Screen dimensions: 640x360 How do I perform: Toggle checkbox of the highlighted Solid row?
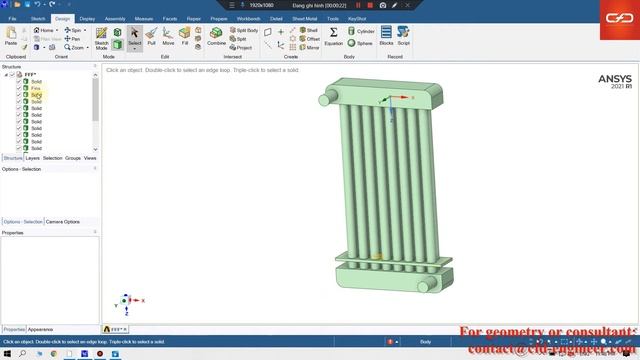tap(19, 95)
